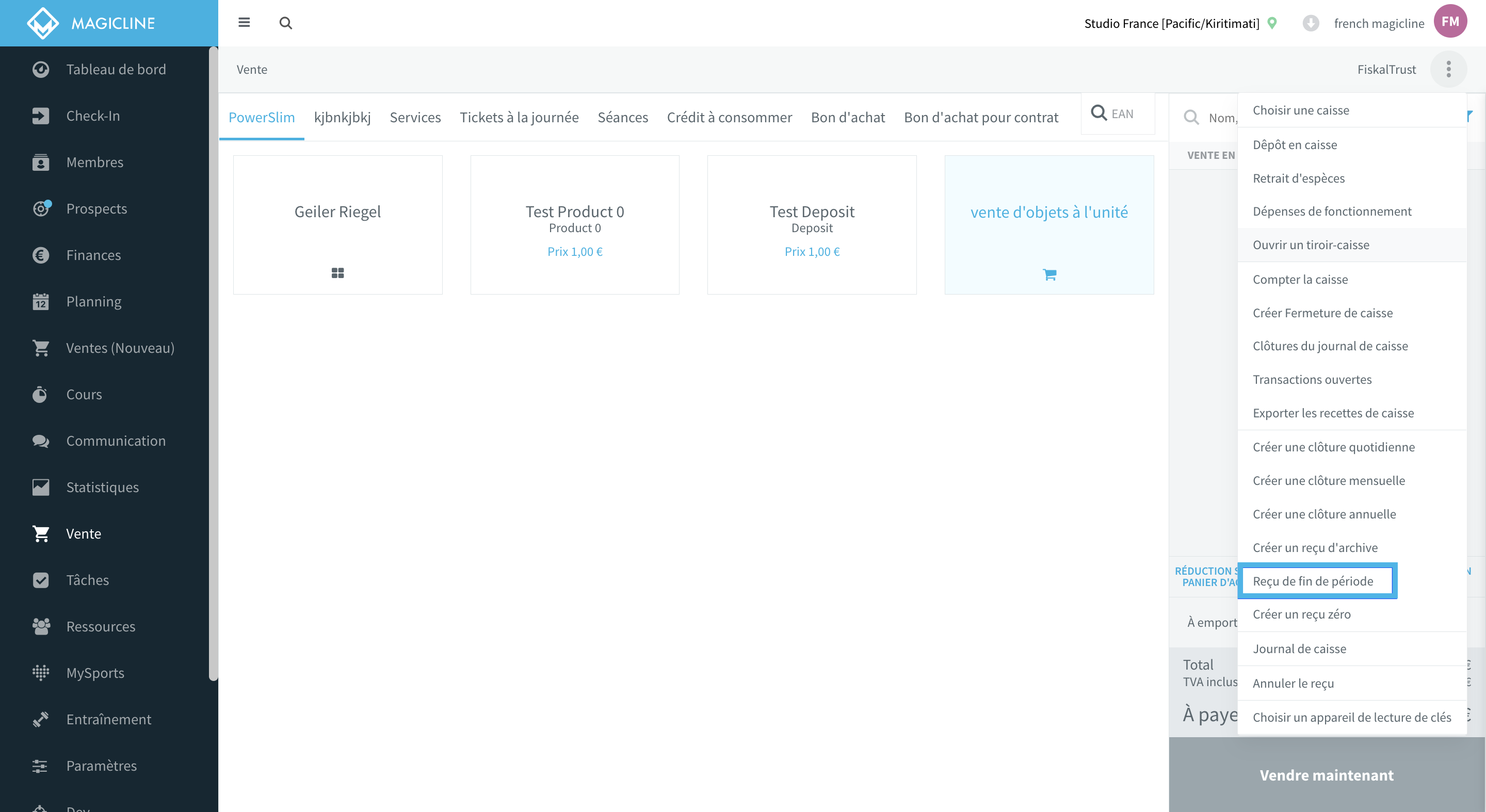This screenshot has width=1486, height=812.
Task: Click the Entraînement dumbbell icon
Action: pos(40,719)
